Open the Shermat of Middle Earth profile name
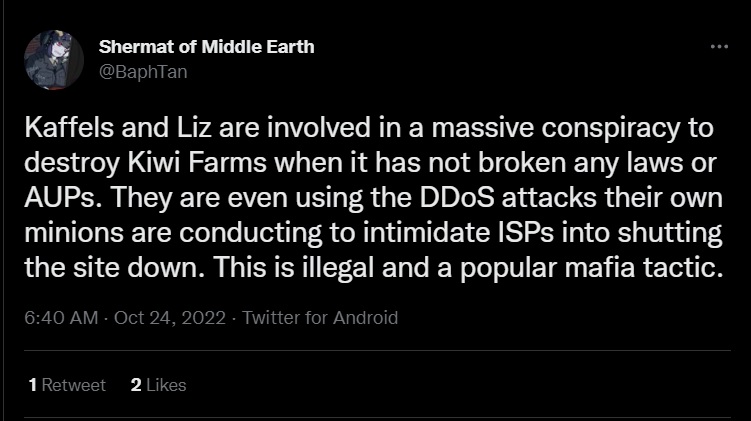This screenshot has width=751, height=421. coord(207,47)
